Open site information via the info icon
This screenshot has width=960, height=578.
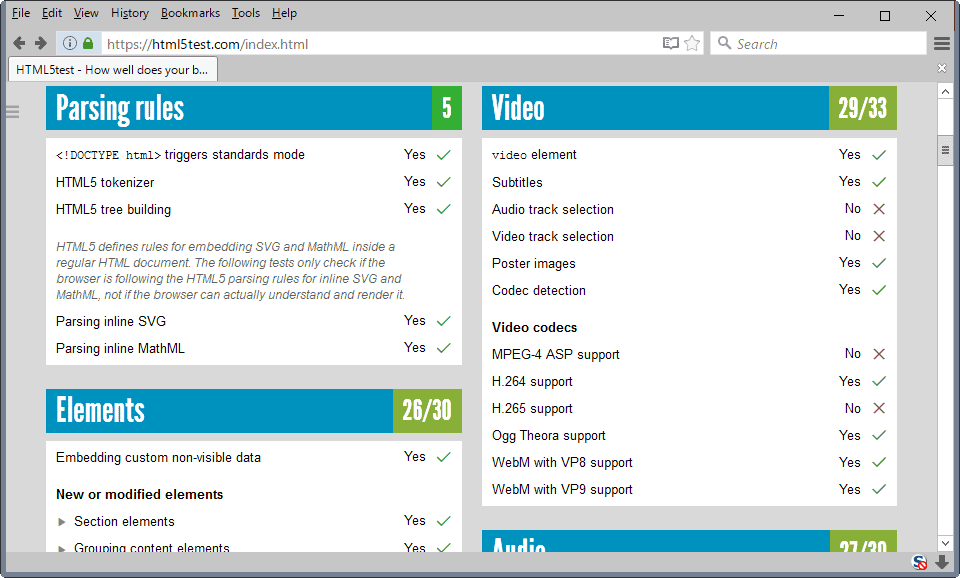pos(70,43)
